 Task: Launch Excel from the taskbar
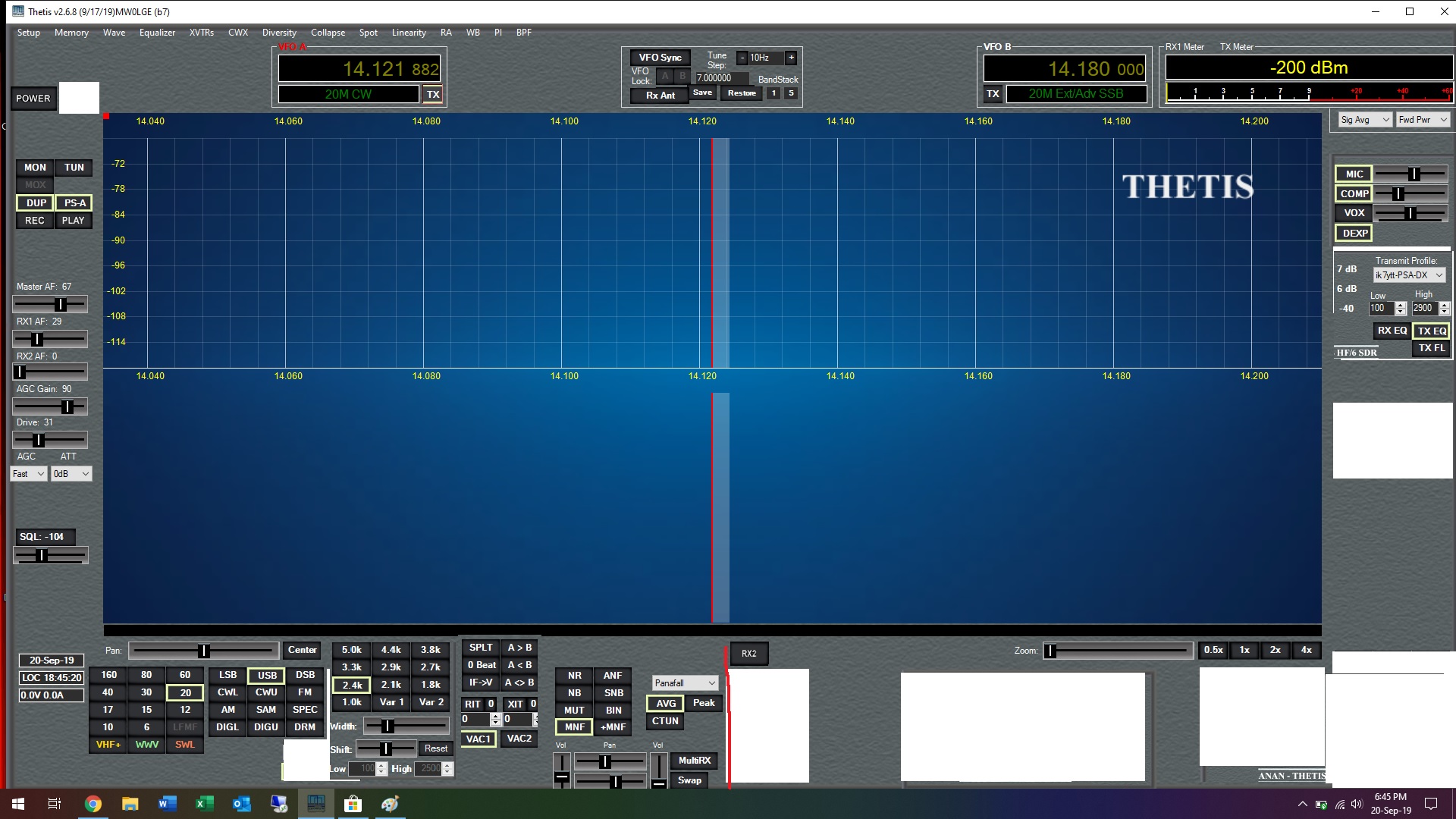204,804
